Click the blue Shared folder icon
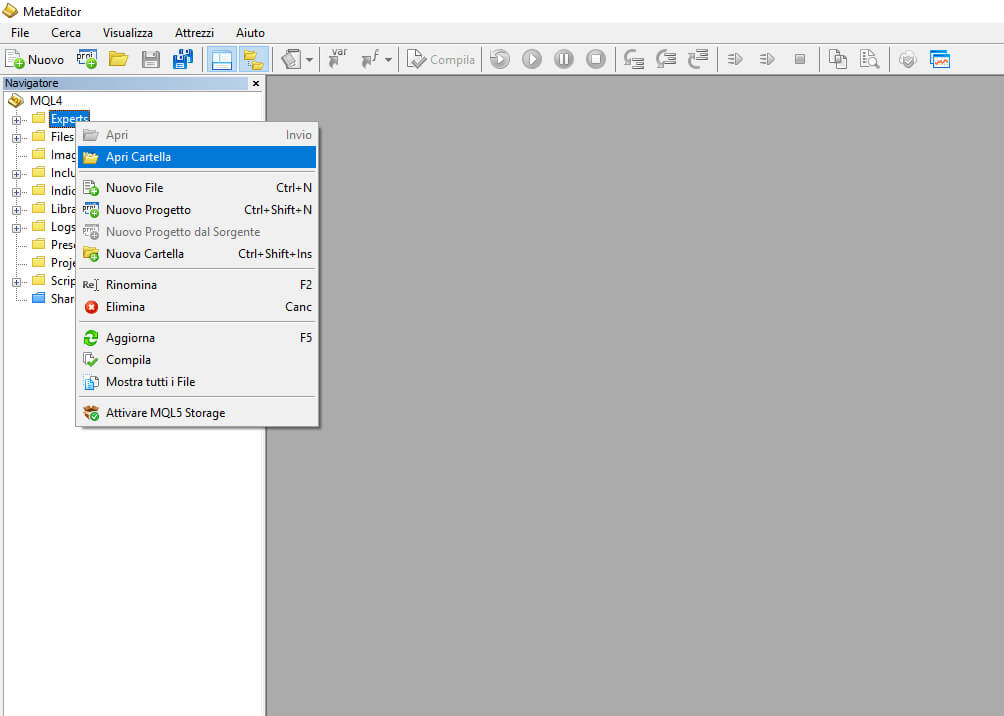Image resolution: width=1004 pixels, height=716 pixels. coord(39,298)
